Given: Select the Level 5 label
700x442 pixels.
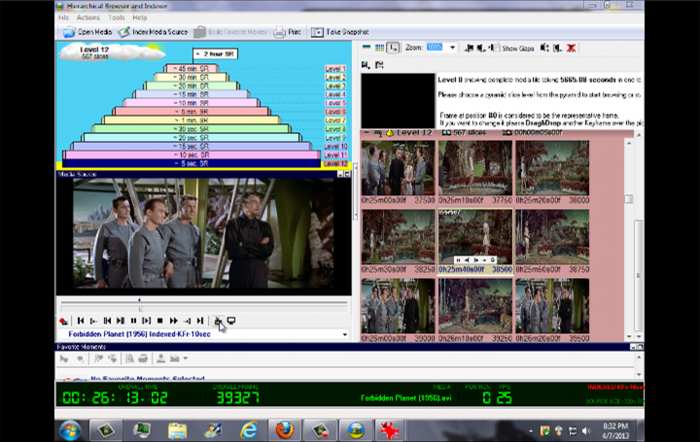Looking at the screenshot, I should (x=335, y=103).
